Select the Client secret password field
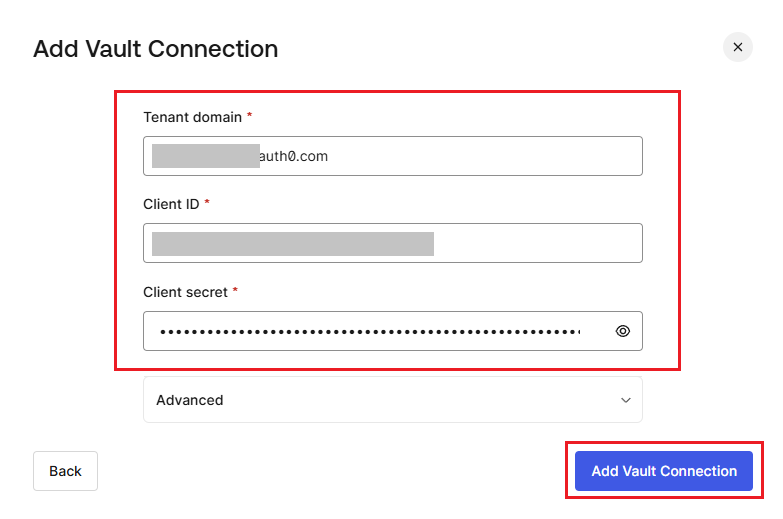The image size is (783, 519). (x=392, y=331)
